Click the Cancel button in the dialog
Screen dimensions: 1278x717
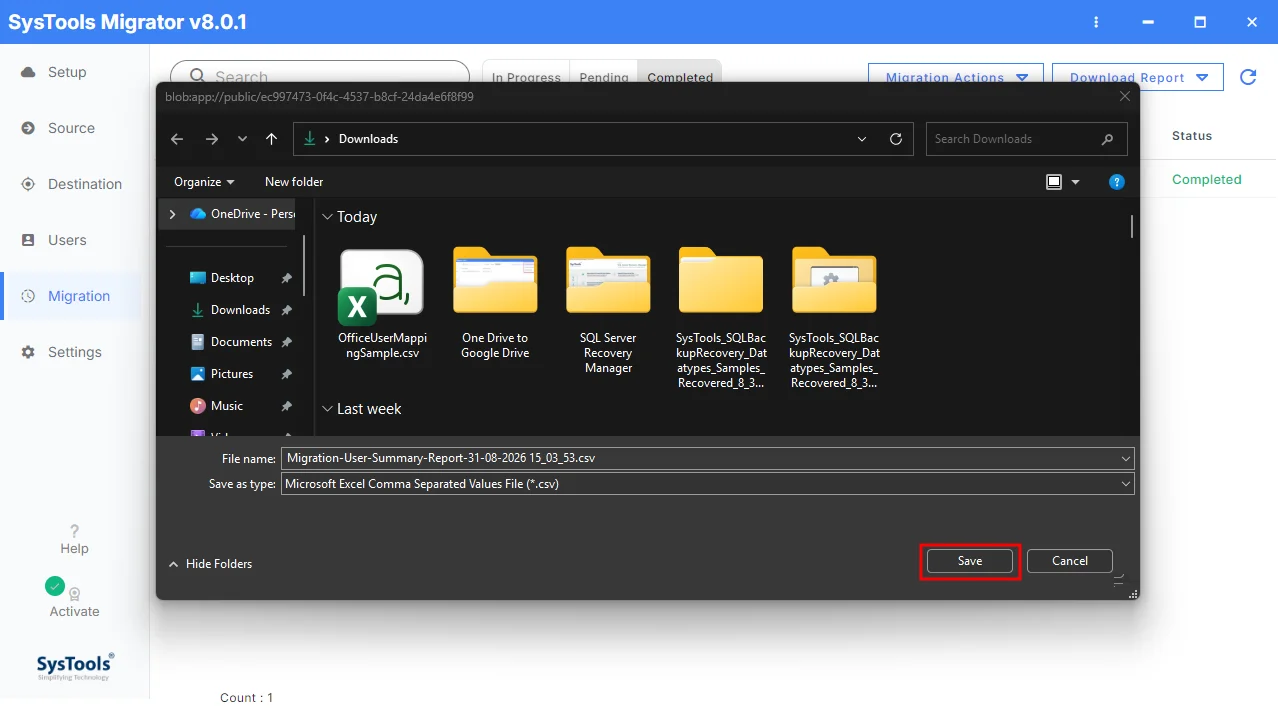[x=1069, y=561]
